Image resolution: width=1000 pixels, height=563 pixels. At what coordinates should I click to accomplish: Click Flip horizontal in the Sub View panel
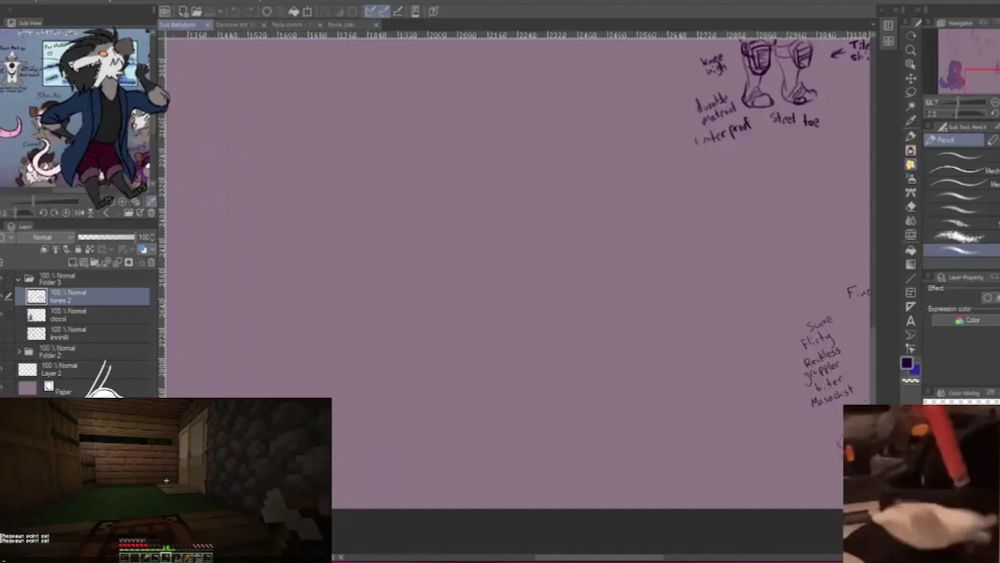pyautogui.click(x=79, y=213)
